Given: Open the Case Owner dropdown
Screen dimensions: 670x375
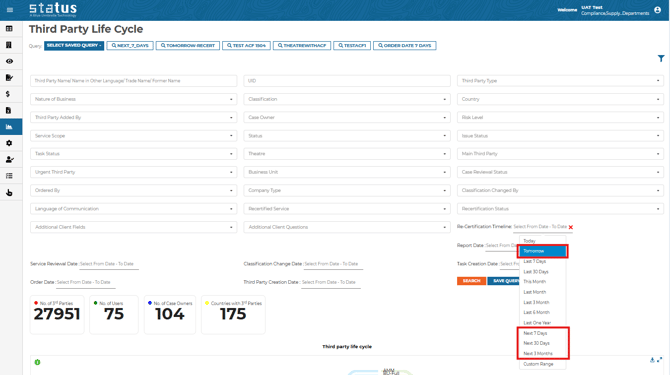Looking at the screenshot, I should [347, 117].
